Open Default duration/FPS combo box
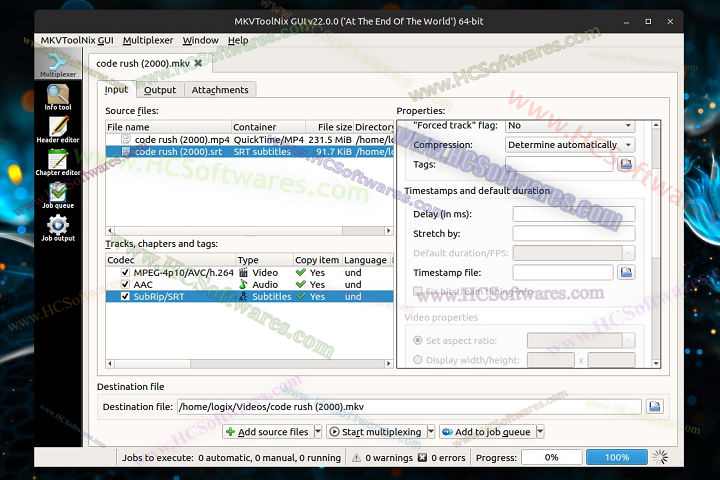 (574, 253)
